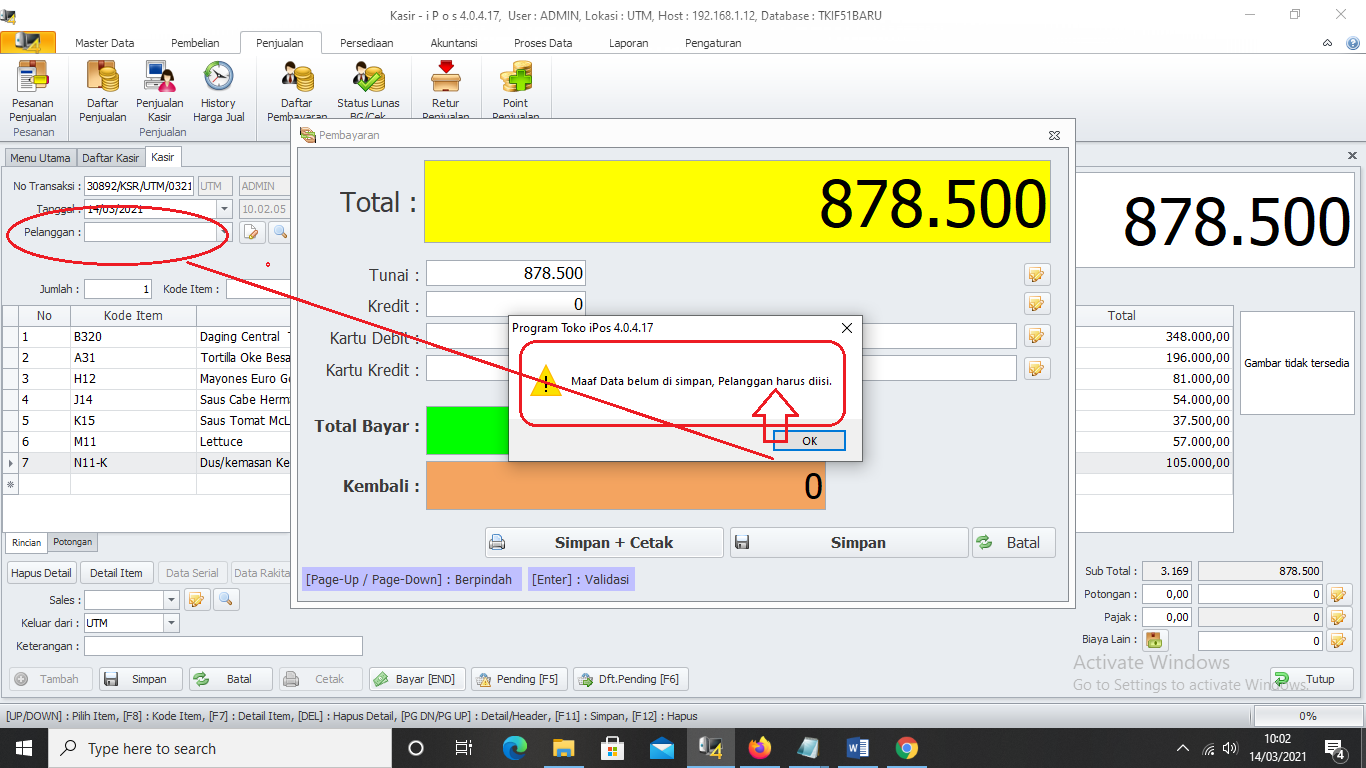Expand the Sales dropdown
This screenshot has width=1366, height=768.
point(171,600)
